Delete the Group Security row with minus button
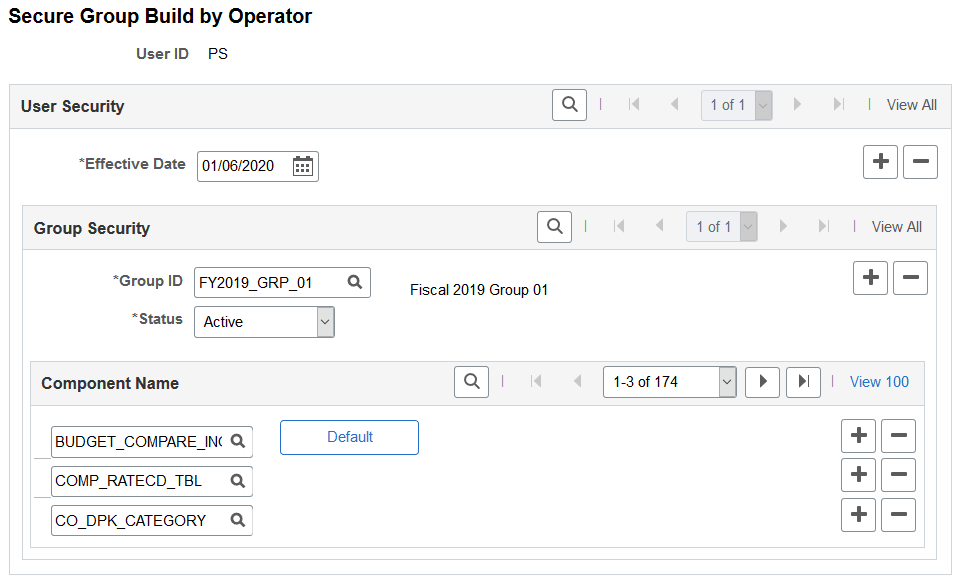Image resolution: width=963 pixels, height=586 pixels. (x=910, y=277)
